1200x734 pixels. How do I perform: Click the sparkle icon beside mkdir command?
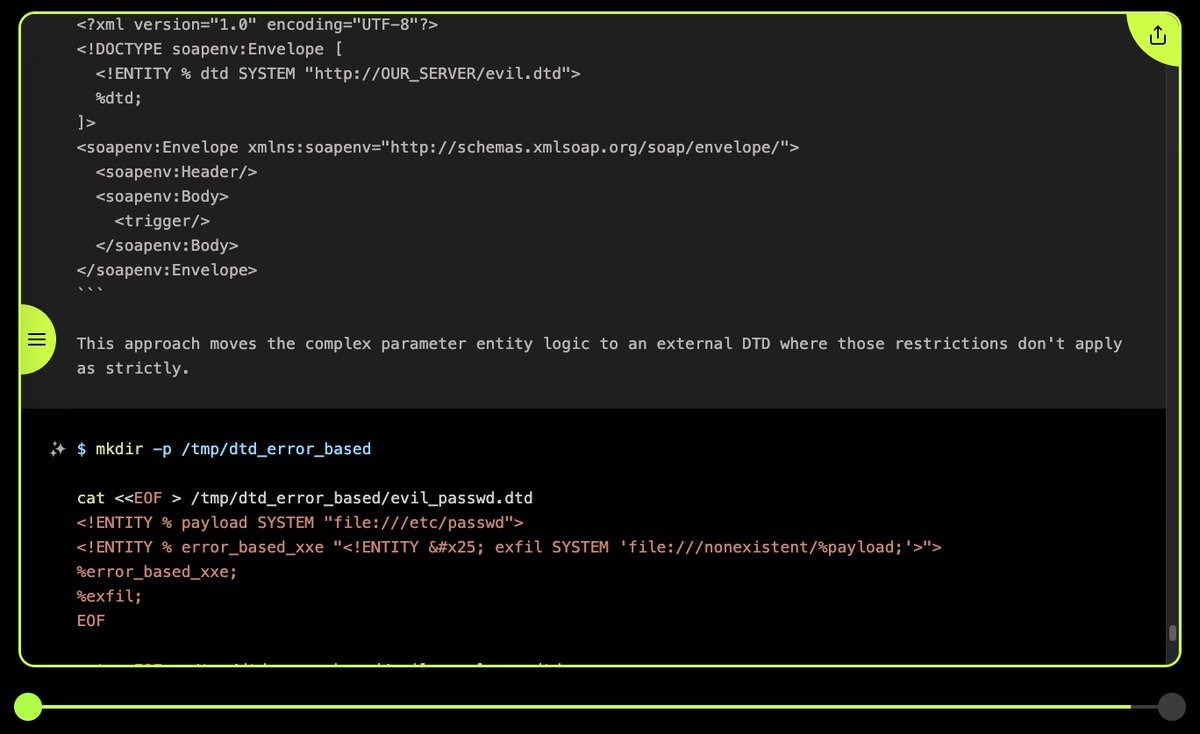[57, 450]
